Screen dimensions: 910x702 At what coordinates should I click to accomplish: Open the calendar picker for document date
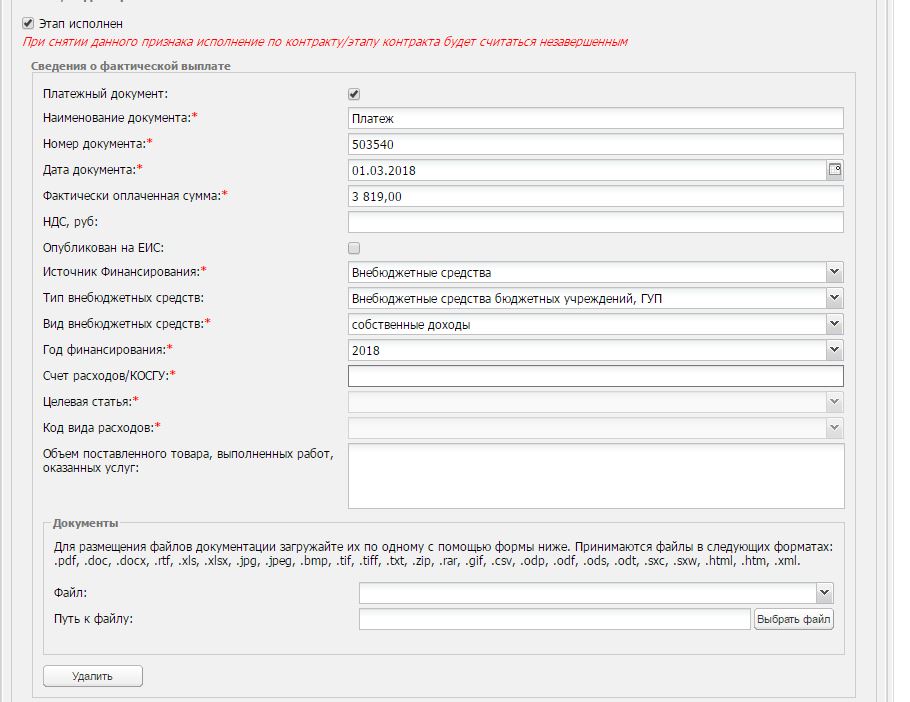point(835,170)
